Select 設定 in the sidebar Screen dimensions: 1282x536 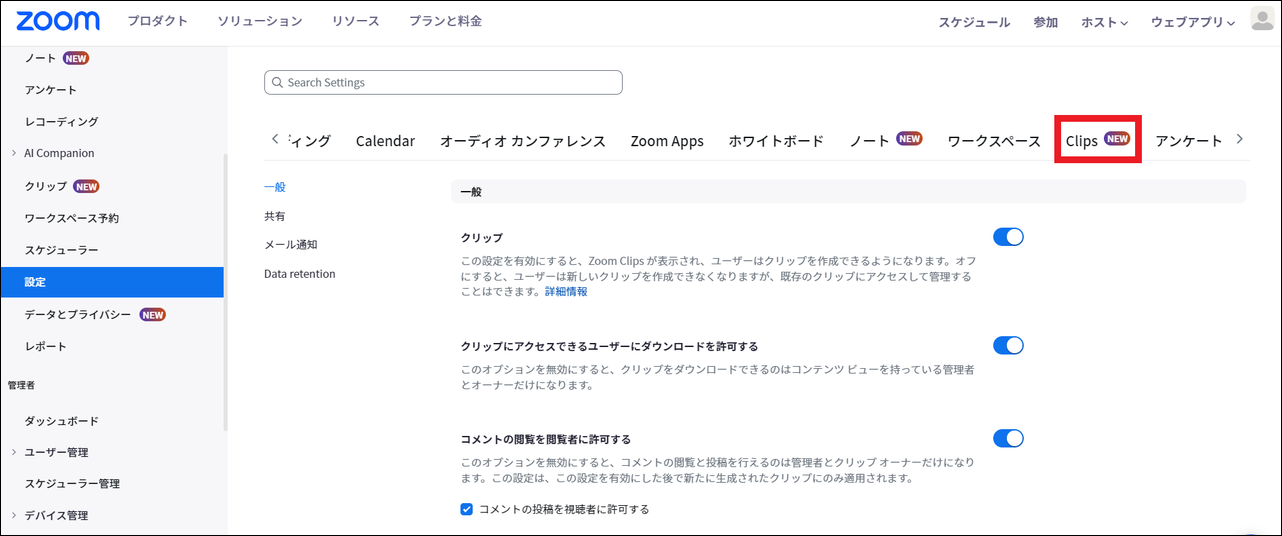112,282
